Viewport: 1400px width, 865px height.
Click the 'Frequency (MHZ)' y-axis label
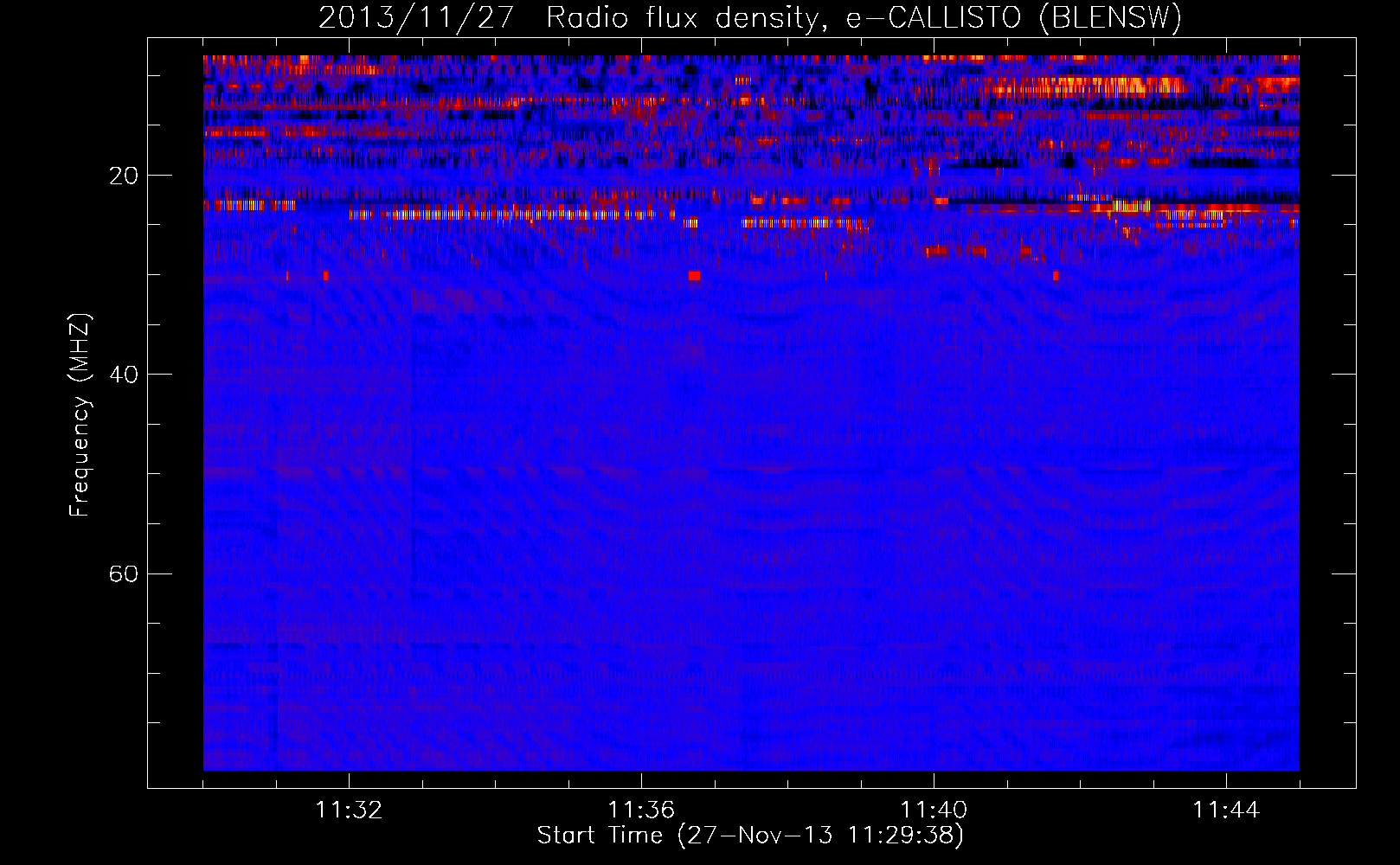point(80,415)
